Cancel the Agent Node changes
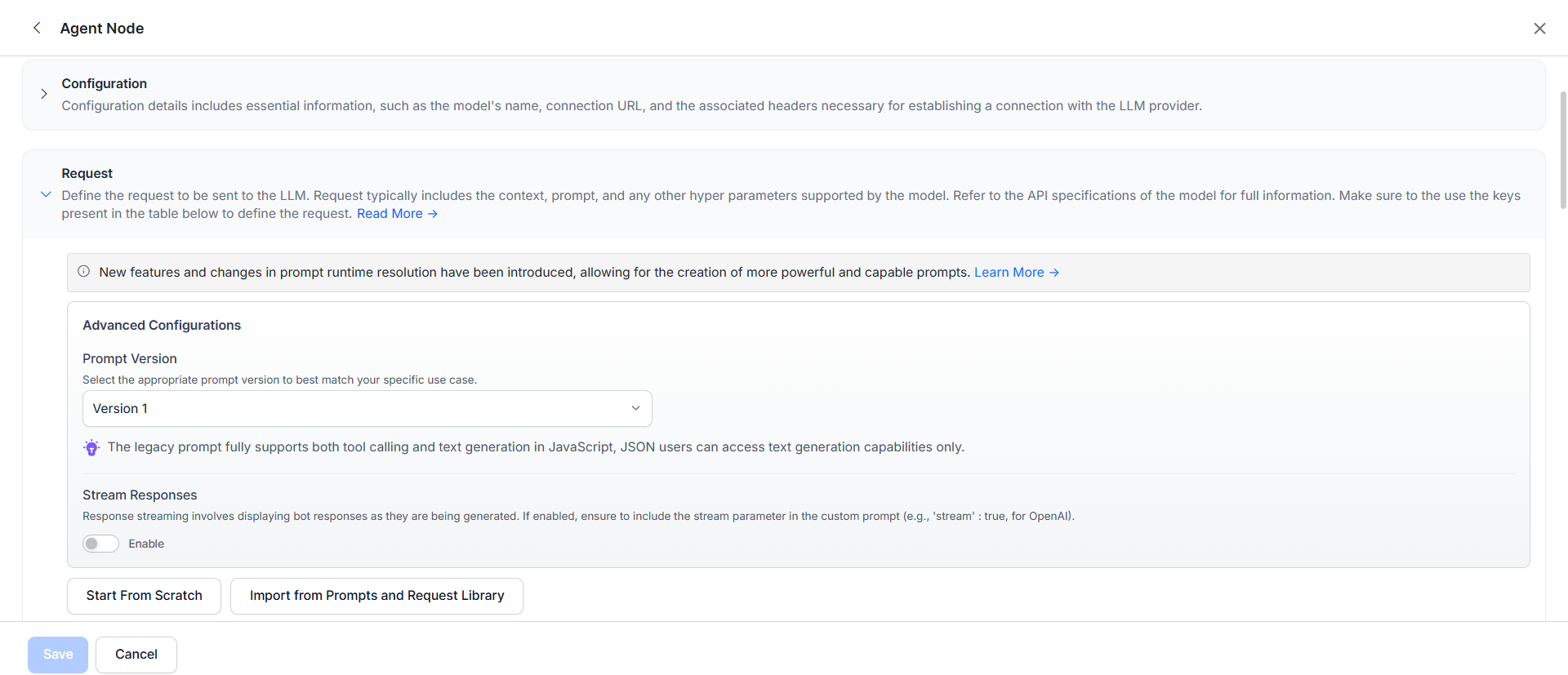 coord(136,655)
